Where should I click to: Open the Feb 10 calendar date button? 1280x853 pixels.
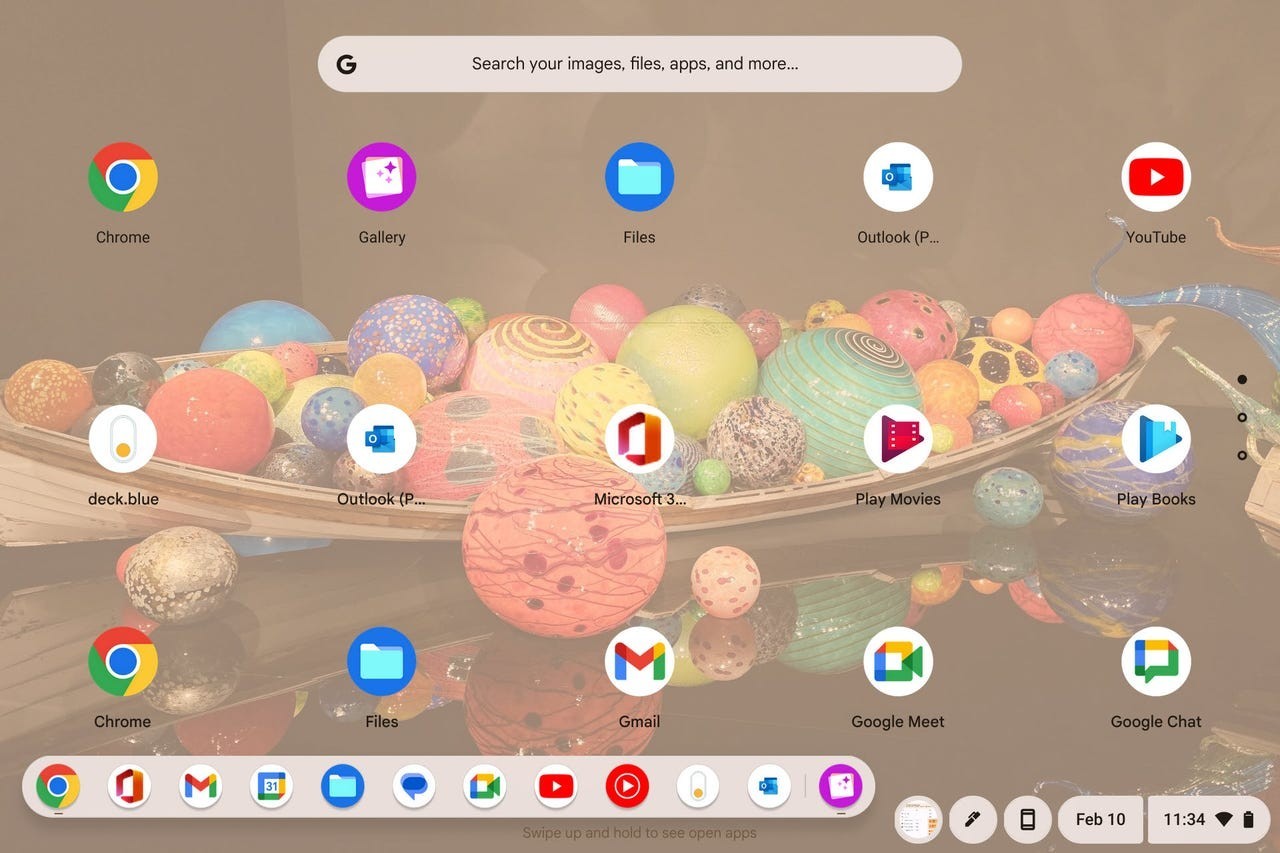tap(1100, 819)
